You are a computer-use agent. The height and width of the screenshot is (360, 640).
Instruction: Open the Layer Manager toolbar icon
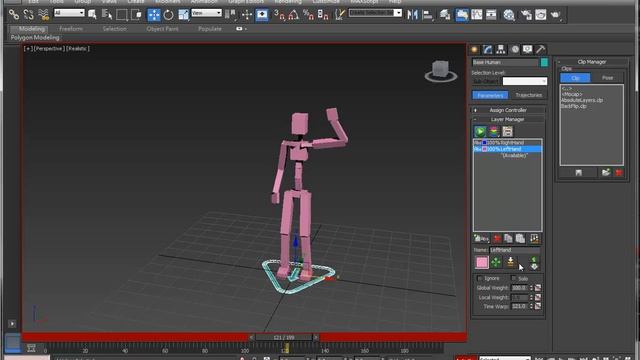445,15
